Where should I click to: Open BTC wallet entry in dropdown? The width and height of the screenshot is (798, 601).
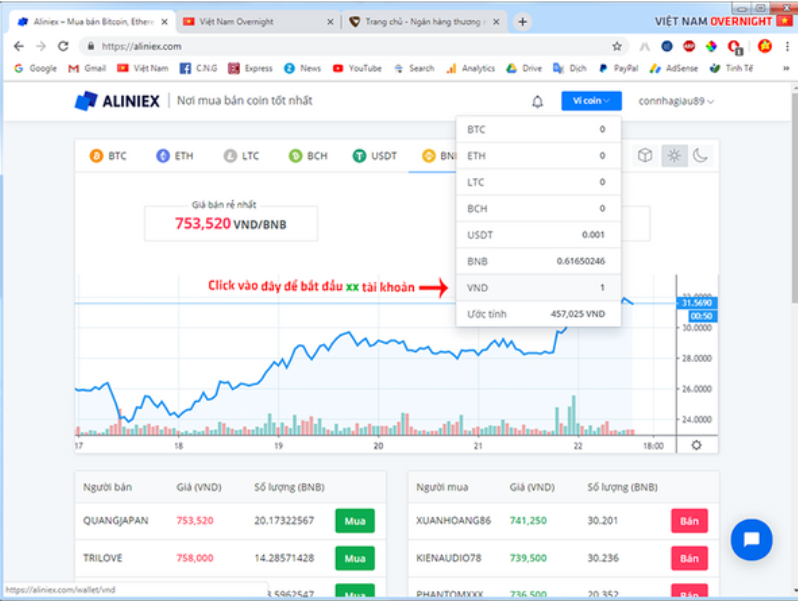(538, 129)
